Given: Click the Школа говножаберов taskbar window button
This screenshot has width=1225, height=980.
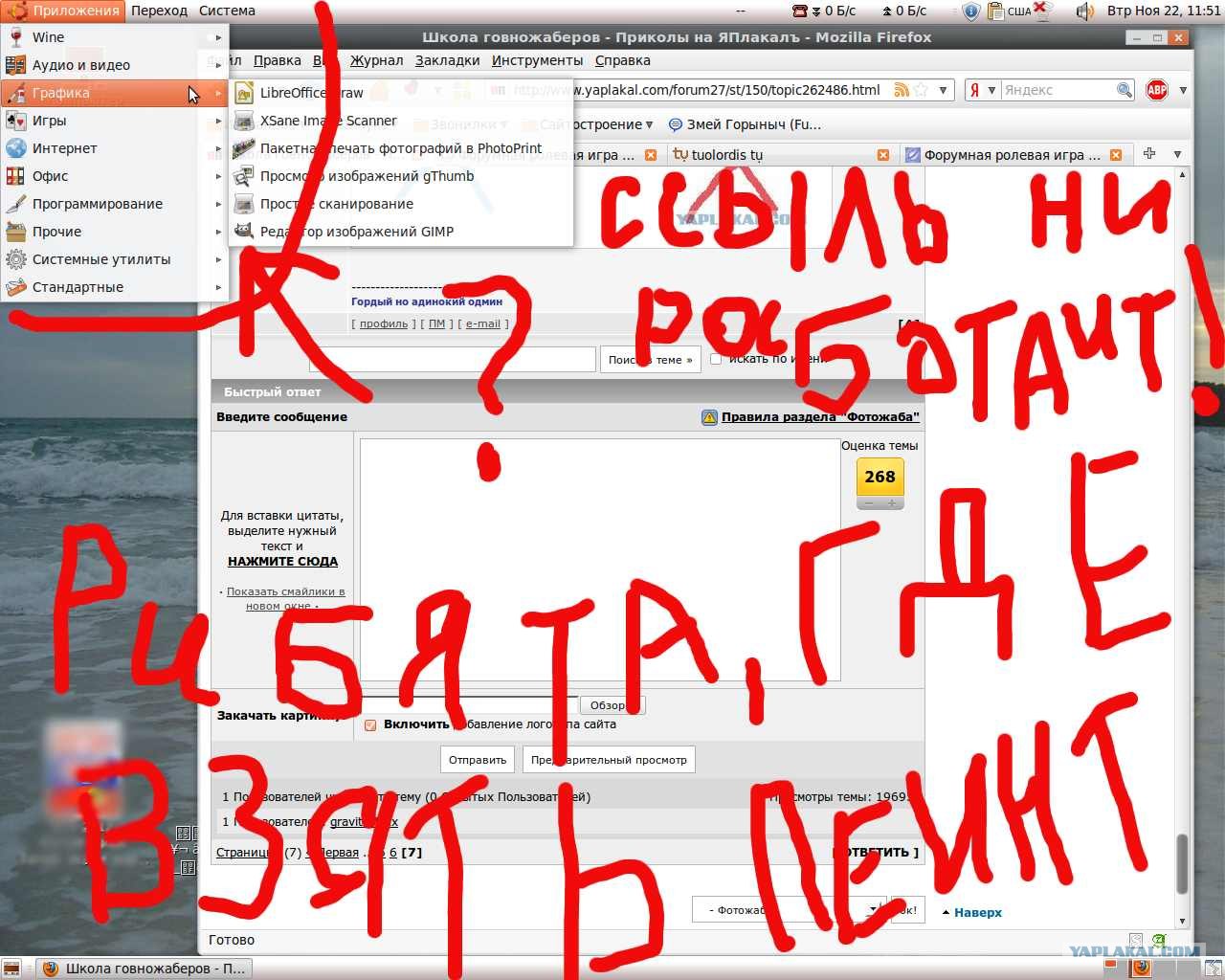Looking at the screenshot, I should 145,969.
